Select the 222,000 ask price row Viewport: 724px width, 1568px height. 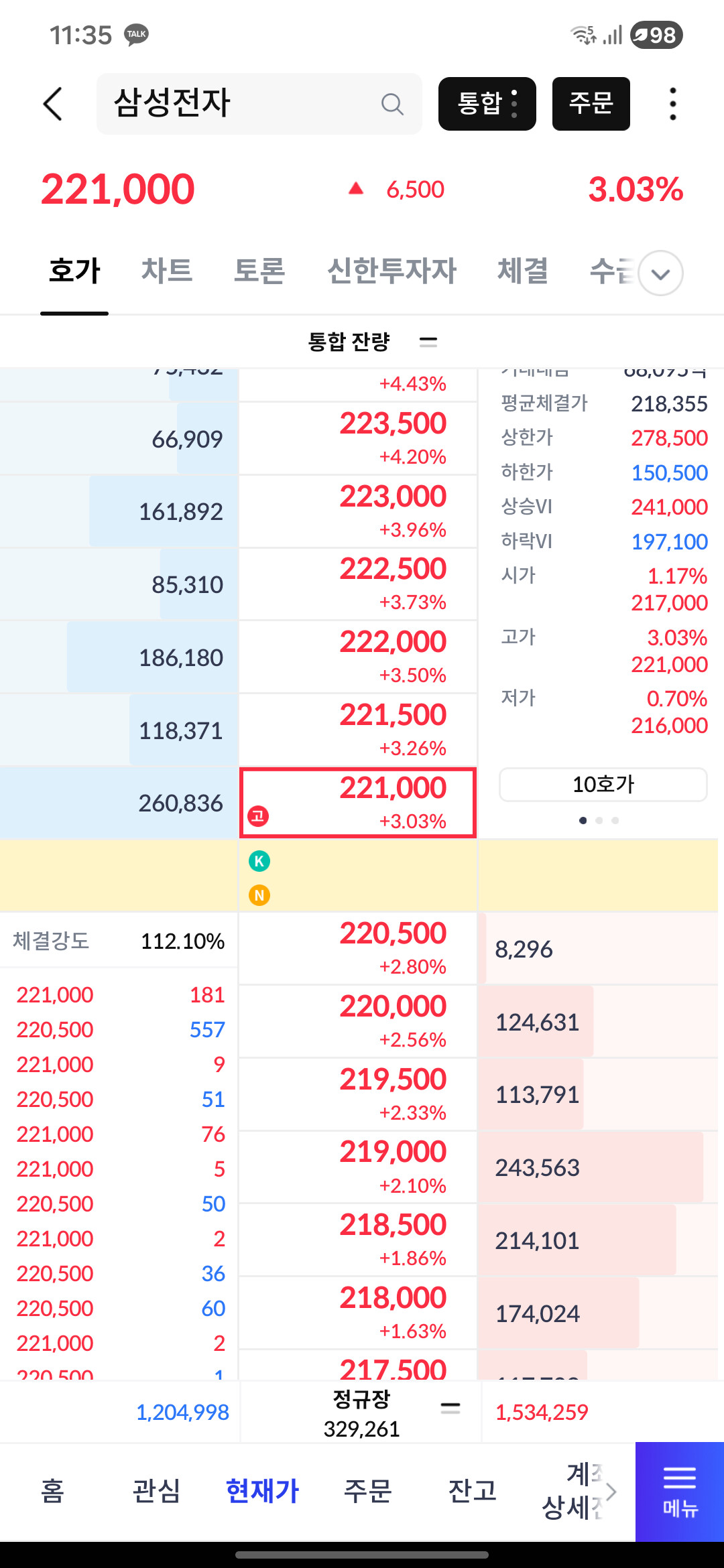358,657
